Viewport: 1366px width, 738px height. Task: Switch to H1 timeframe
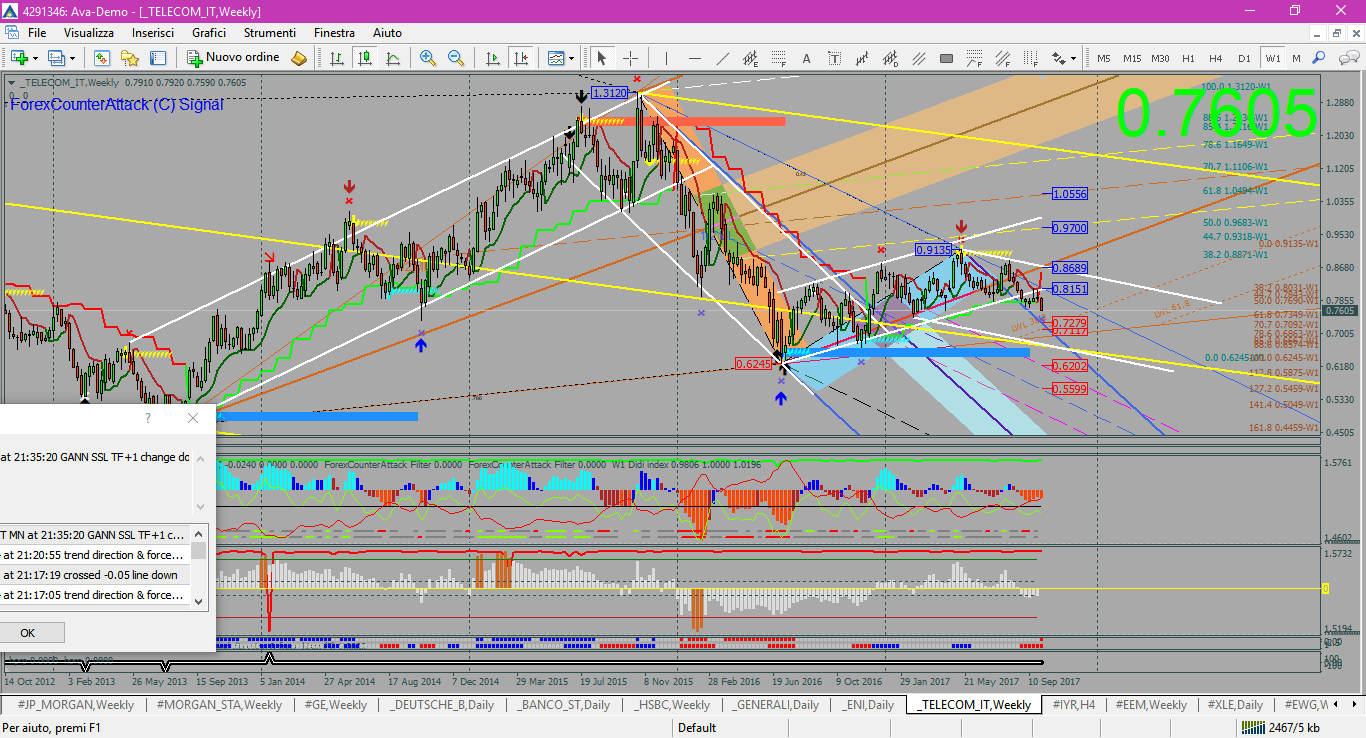pos(1188,58)
